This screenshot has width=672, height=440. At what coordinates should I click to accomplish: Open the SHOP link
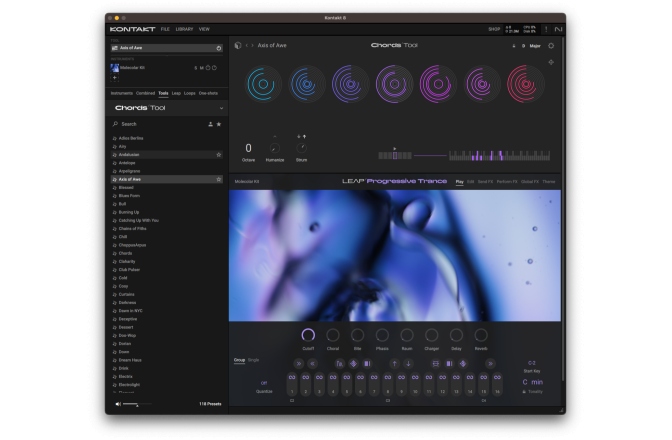pos(494,29)
